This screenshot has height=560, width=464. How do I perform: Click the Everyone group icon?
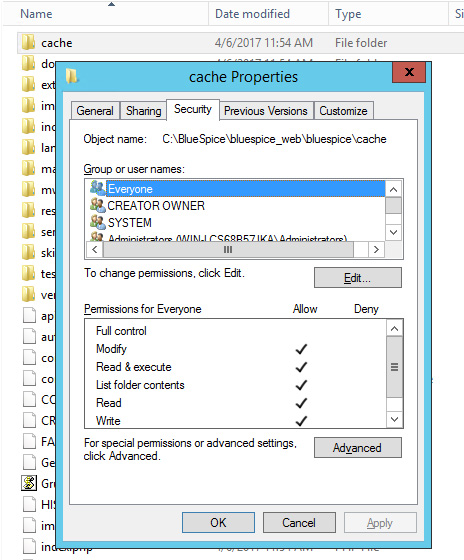[x=97, y=188]
